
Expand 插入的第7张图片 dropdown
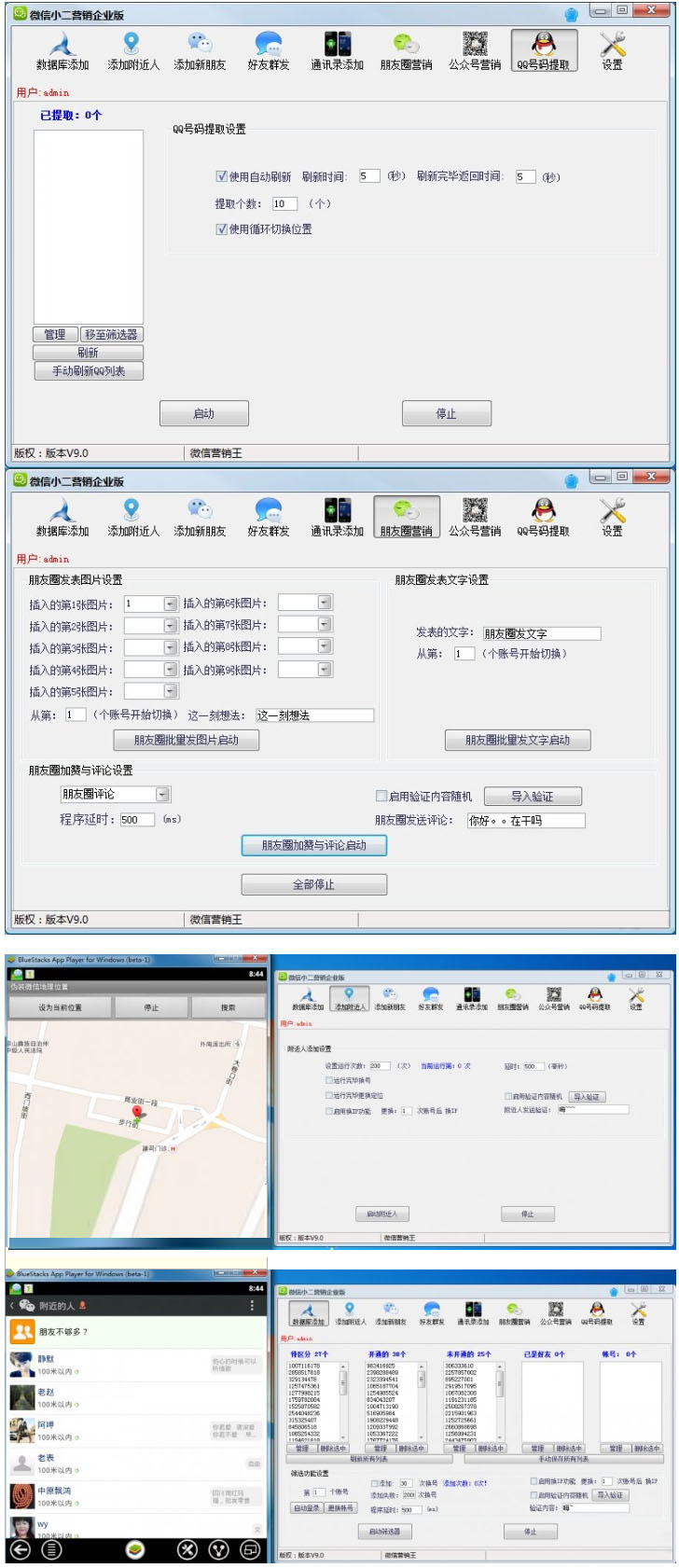pos(324,623)
